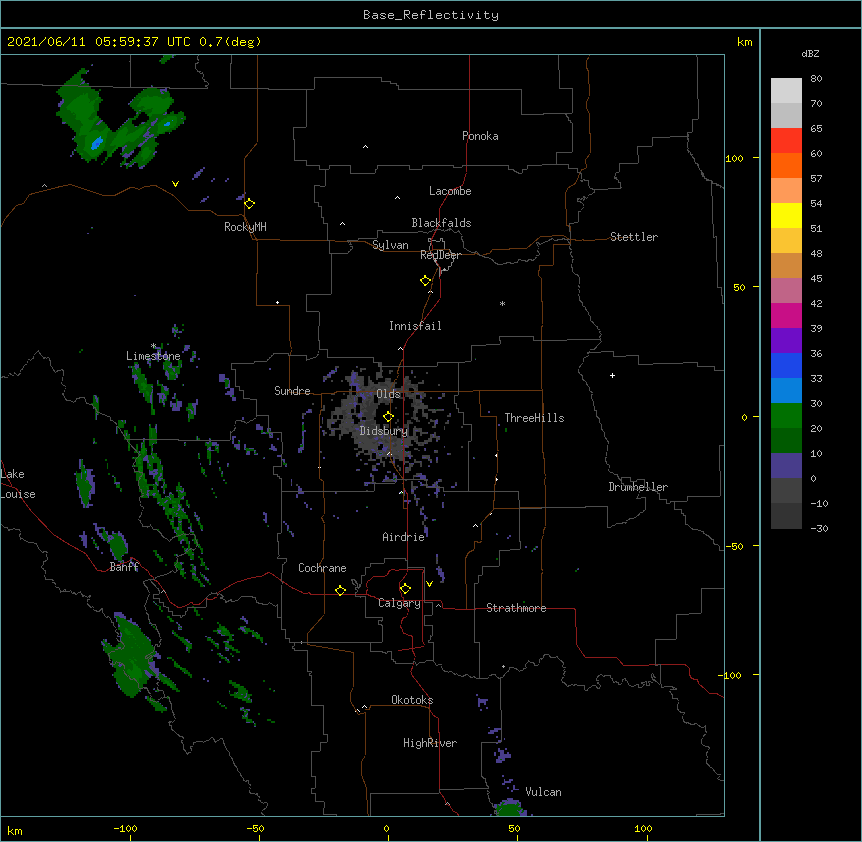Click the Airdrie city label
Screen dimensions: 862x842
point(403,537)
